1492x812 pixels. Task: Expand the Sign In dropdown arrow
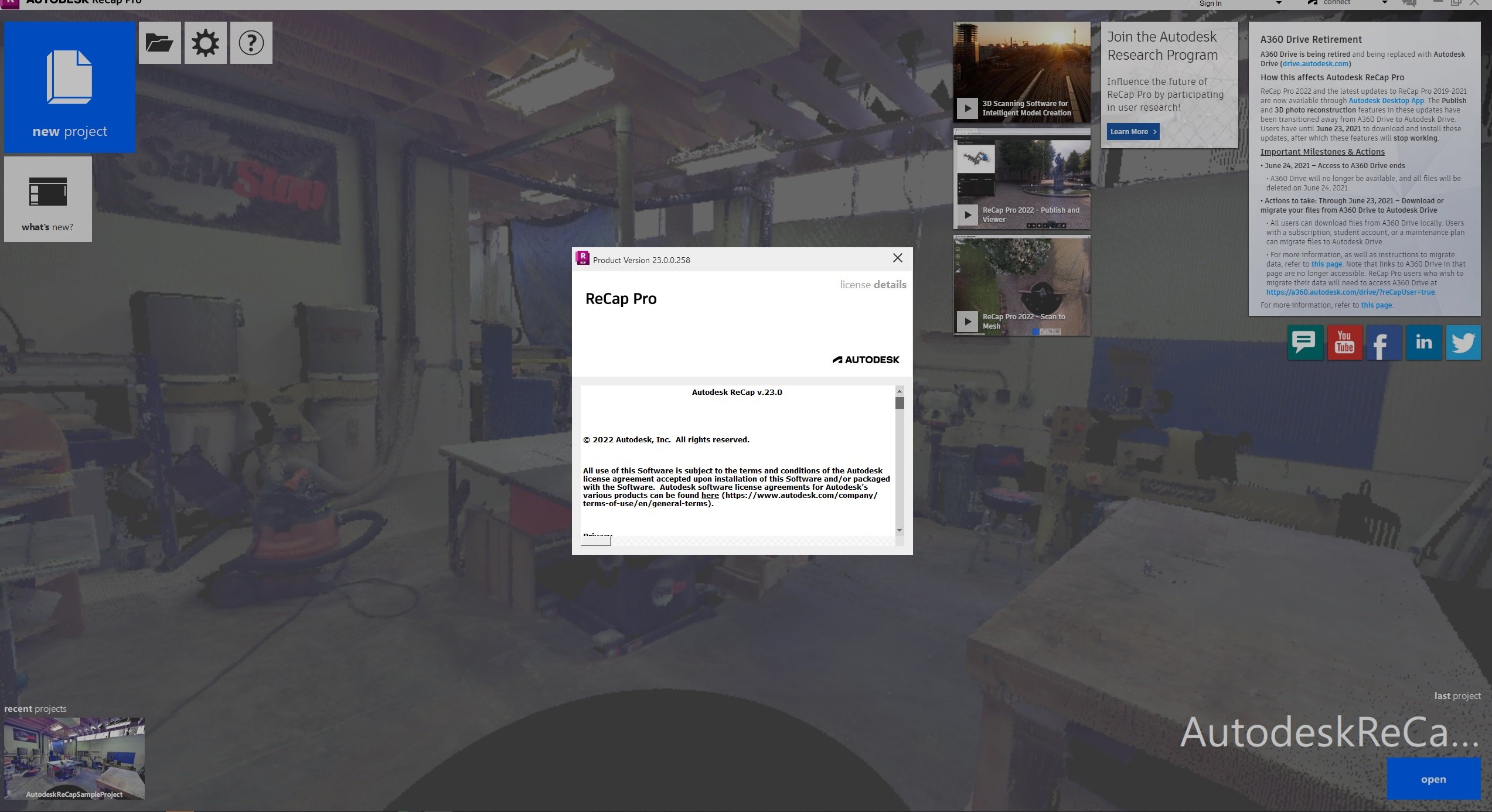click(1279, 4)
